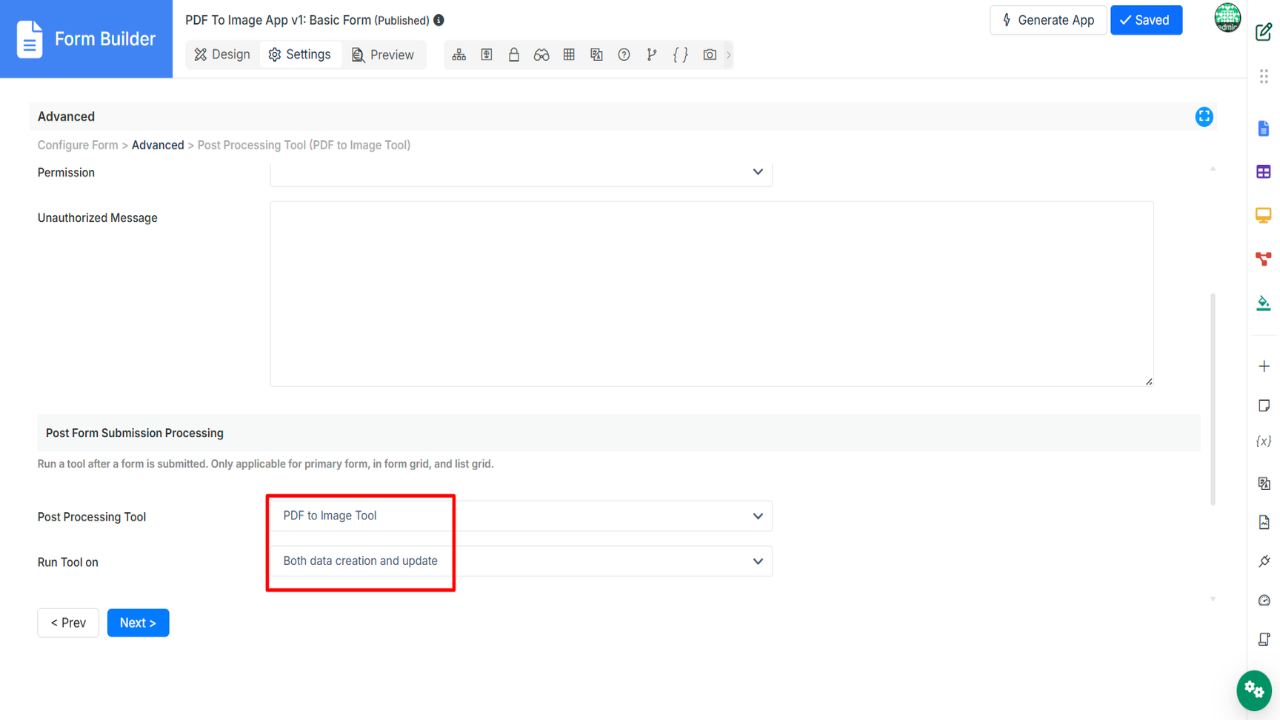Image resolution: width=1280 pixels, height=720 pixels.
Task: Click the binoculars icon in the toolbar
Action: (541, 55)
